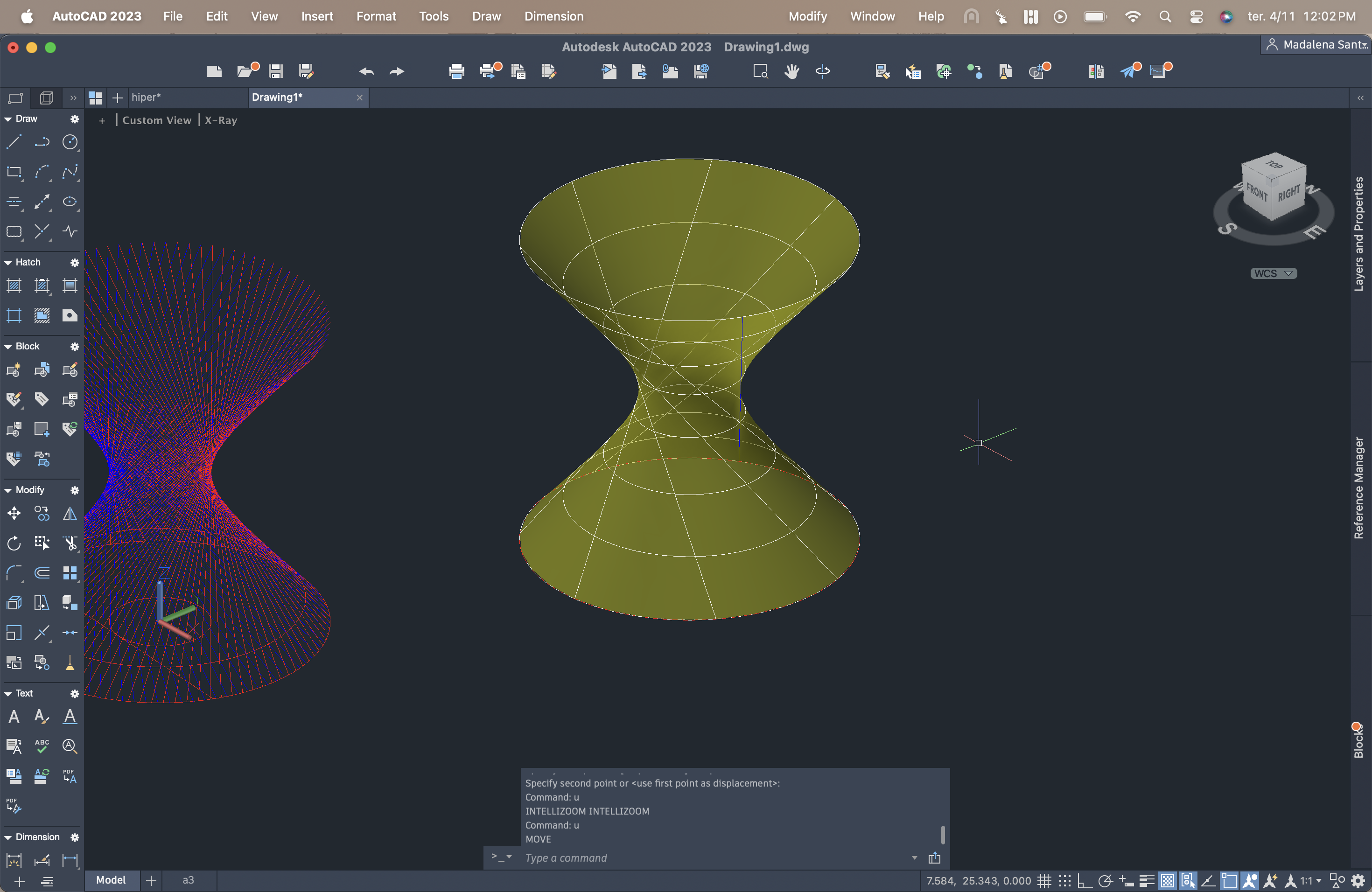Select the Circle tool in Draw panel
The height and width of the screenshot is (892, 1372).
tap(70, 142)
